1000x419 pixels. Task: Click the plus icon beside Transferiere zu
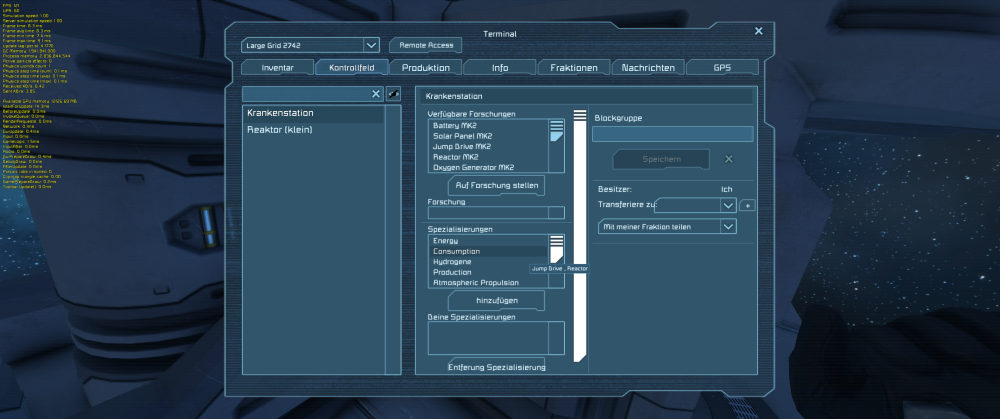(x=747, y=205)
